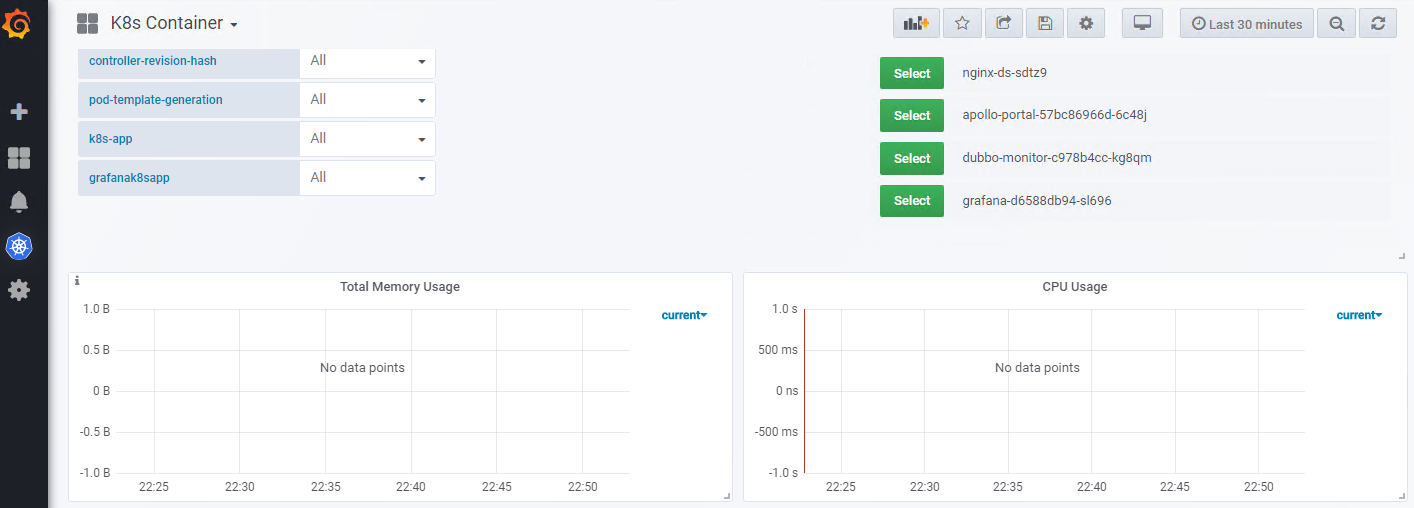Click the Add panel toolbar button

click(916, 24)
